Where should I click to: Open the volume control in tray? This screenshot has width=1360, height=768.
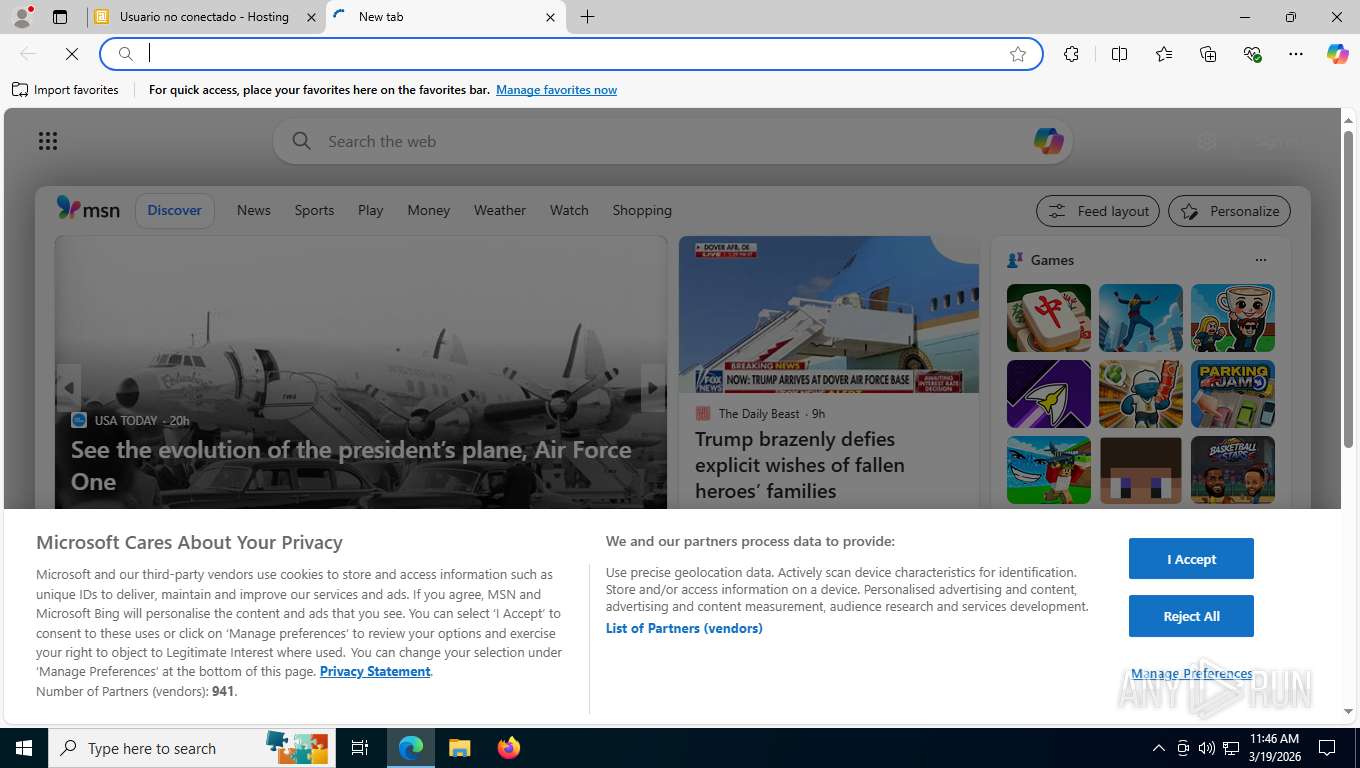pos(1206,748)
